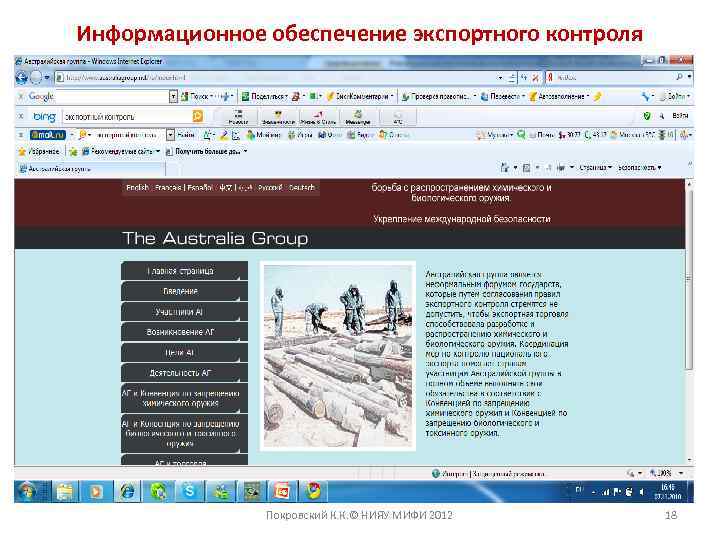Click Игры on the mail.ru toolbar
The width and height of the screenshot is (720, 540).
[x=300, y=135]
